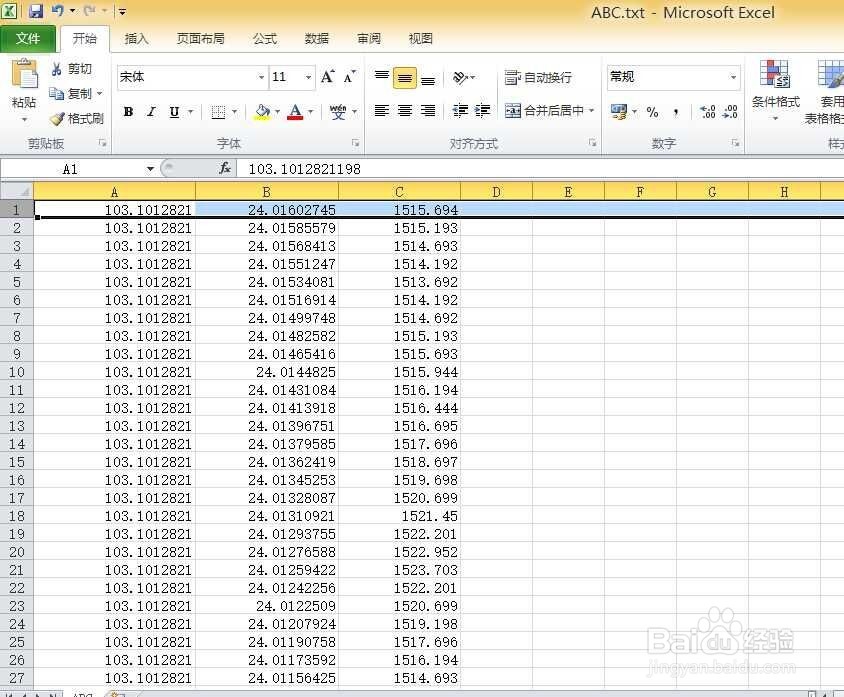Image resolution: width=844 pixels, height=697 pixels.
Task: Open underline style dropdown arrow
Action: click(191, 112)
